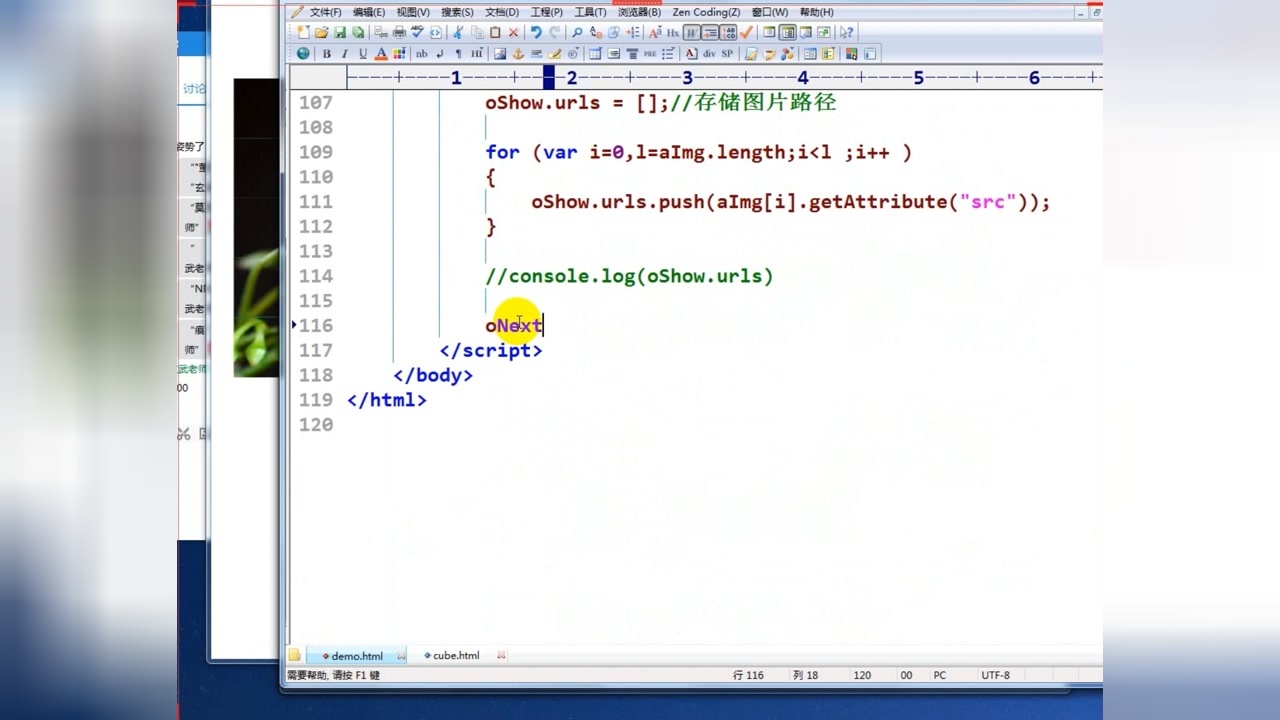Apply underline HTML tag
The image size is (1280, 720).
(363, 54)
